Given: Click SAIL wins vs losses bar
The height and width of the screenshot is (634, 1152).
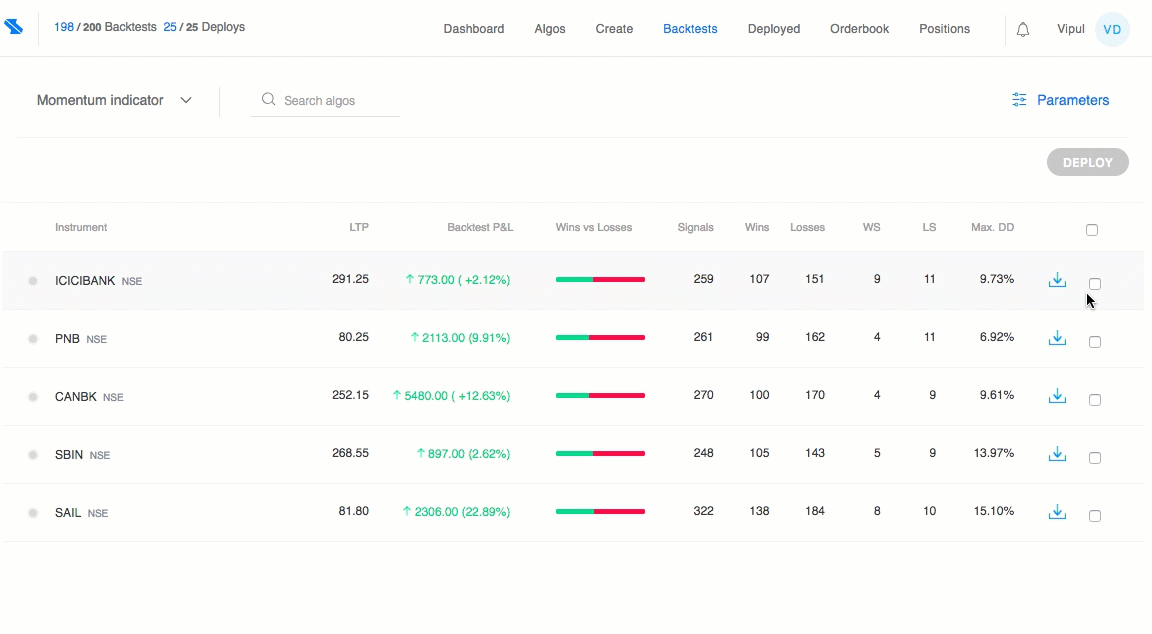Looking at the screenshot, I should coord(600,511).
